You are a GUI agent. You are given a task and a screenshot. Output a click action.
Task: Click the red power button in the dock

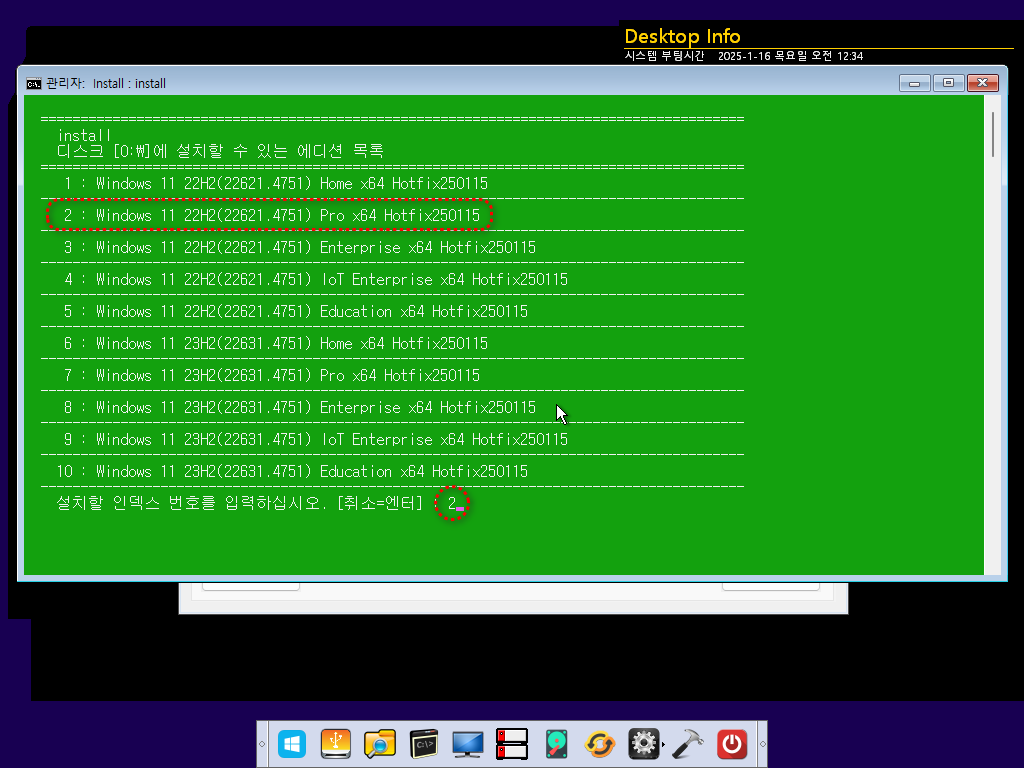731,744
